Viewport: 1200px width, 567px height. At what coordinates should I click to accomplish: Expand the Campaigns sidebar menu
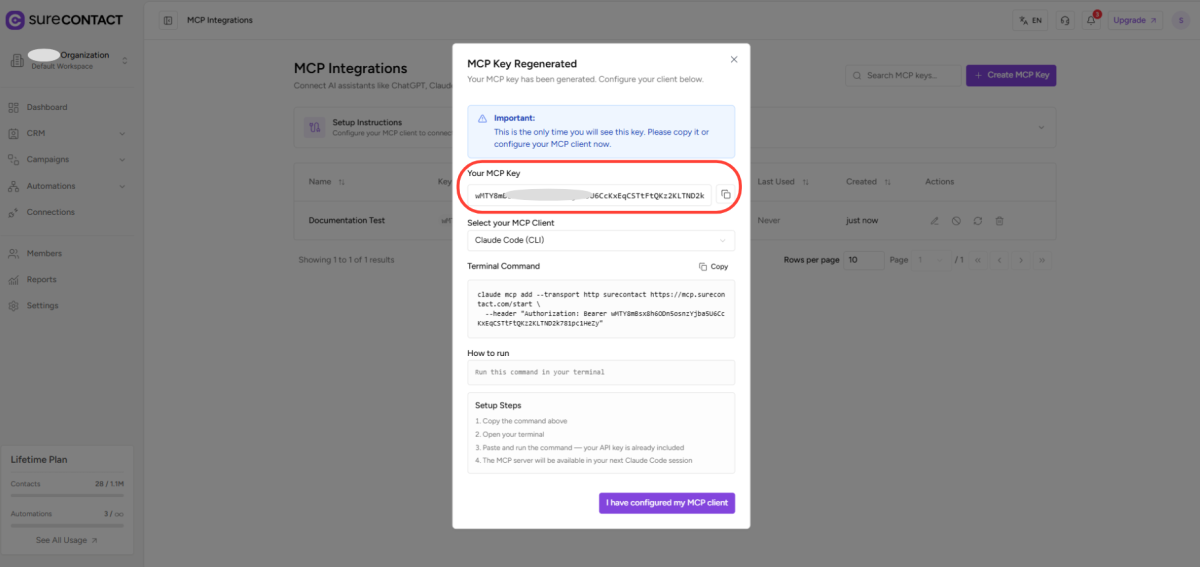coord(65,159)
